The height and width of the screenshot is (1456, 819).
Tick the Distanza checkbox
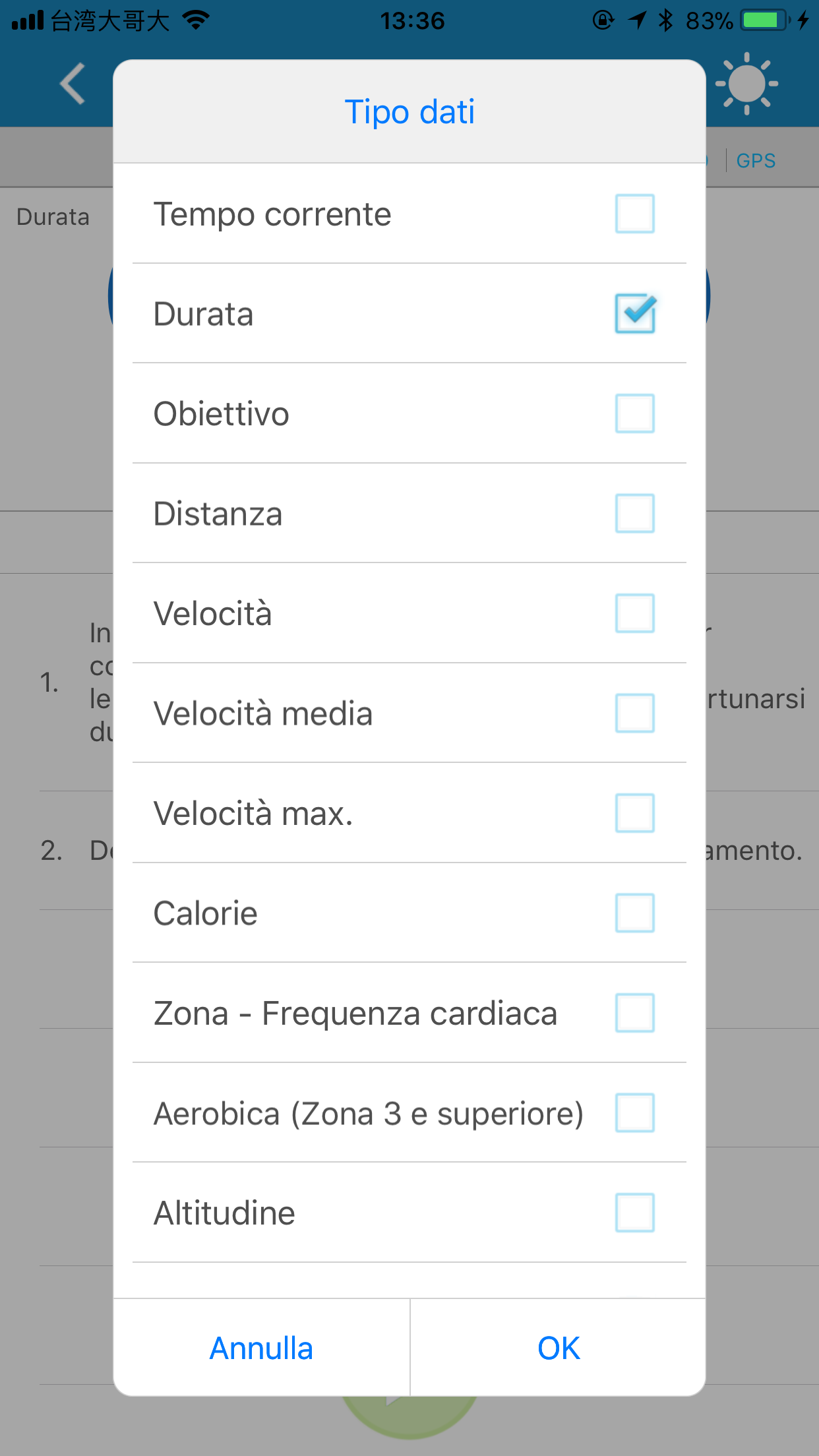coord(634,513)
